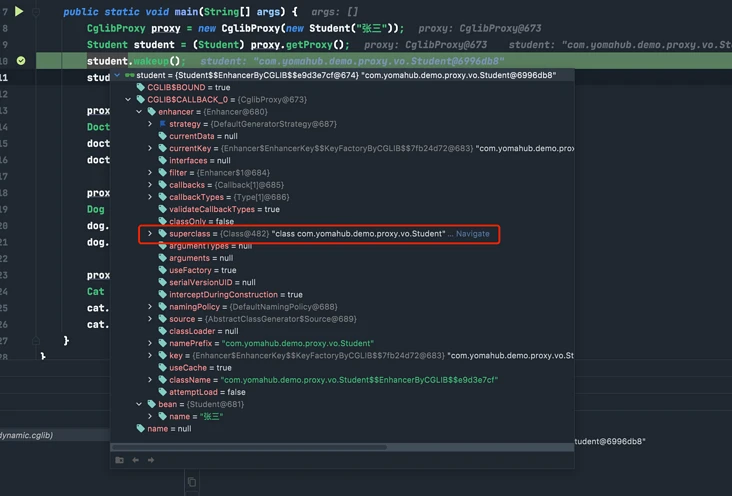Click the tag icon of arguments field

click(162, 258)
